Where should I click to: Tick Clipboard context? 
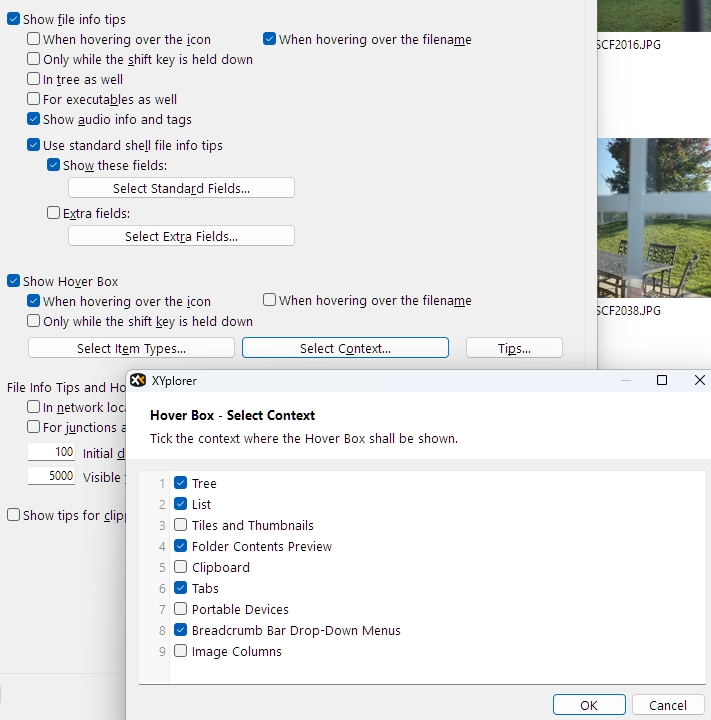tap(181, 567)
